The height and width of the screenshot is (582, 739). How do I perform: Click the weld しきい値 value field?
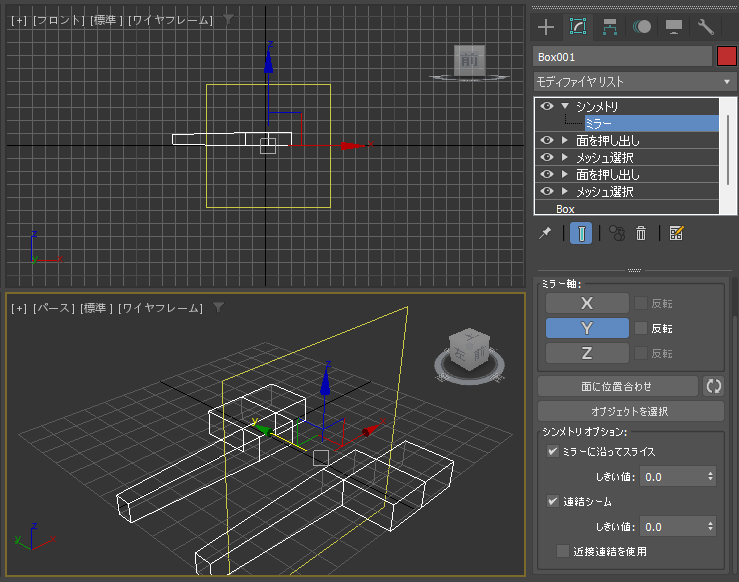point(672,527)
